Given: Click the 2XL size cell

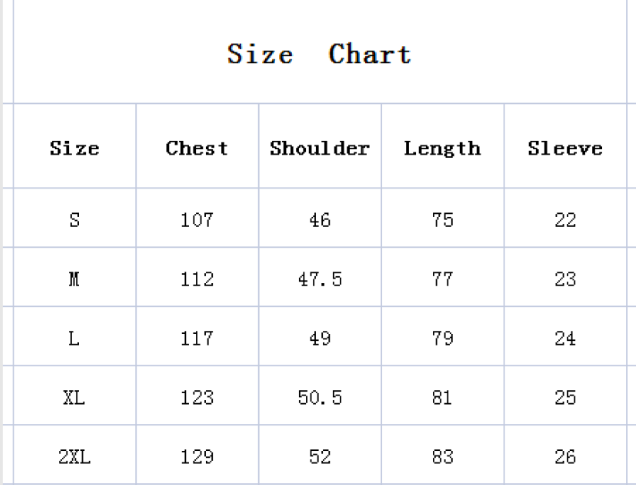Looking at the screenshot, I should [75, 455].
